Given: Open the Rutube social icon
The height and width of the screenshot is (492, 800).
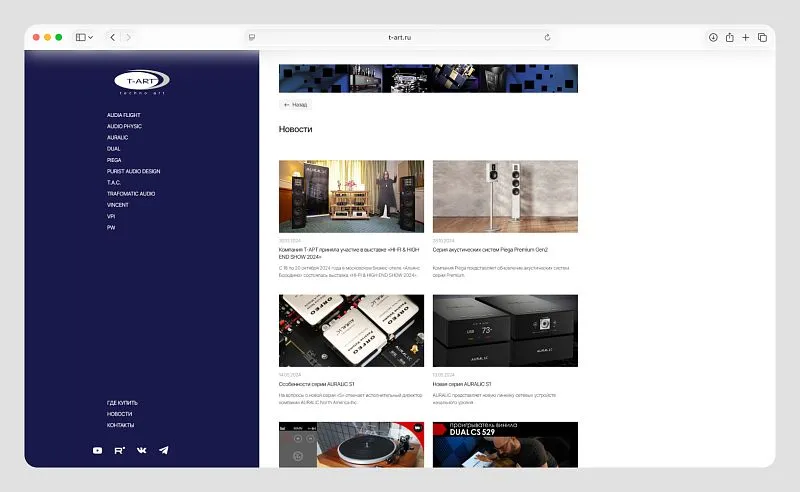Looking at the screenshot, I should (119, 450).
